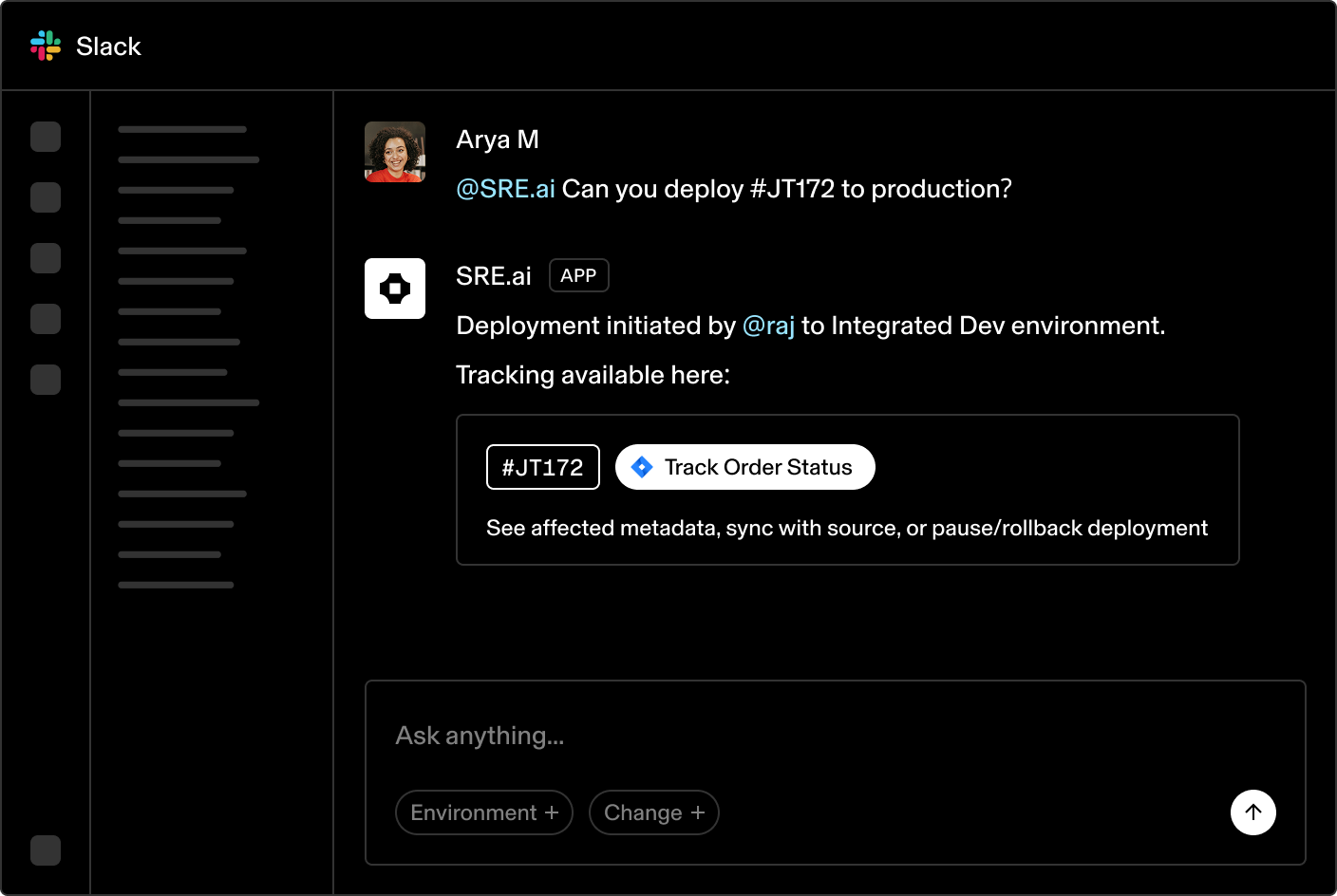Screen dimensions: 1337x896
Task: Click the Jira diamond icon in Track Order Status
Action: point(642,467)
